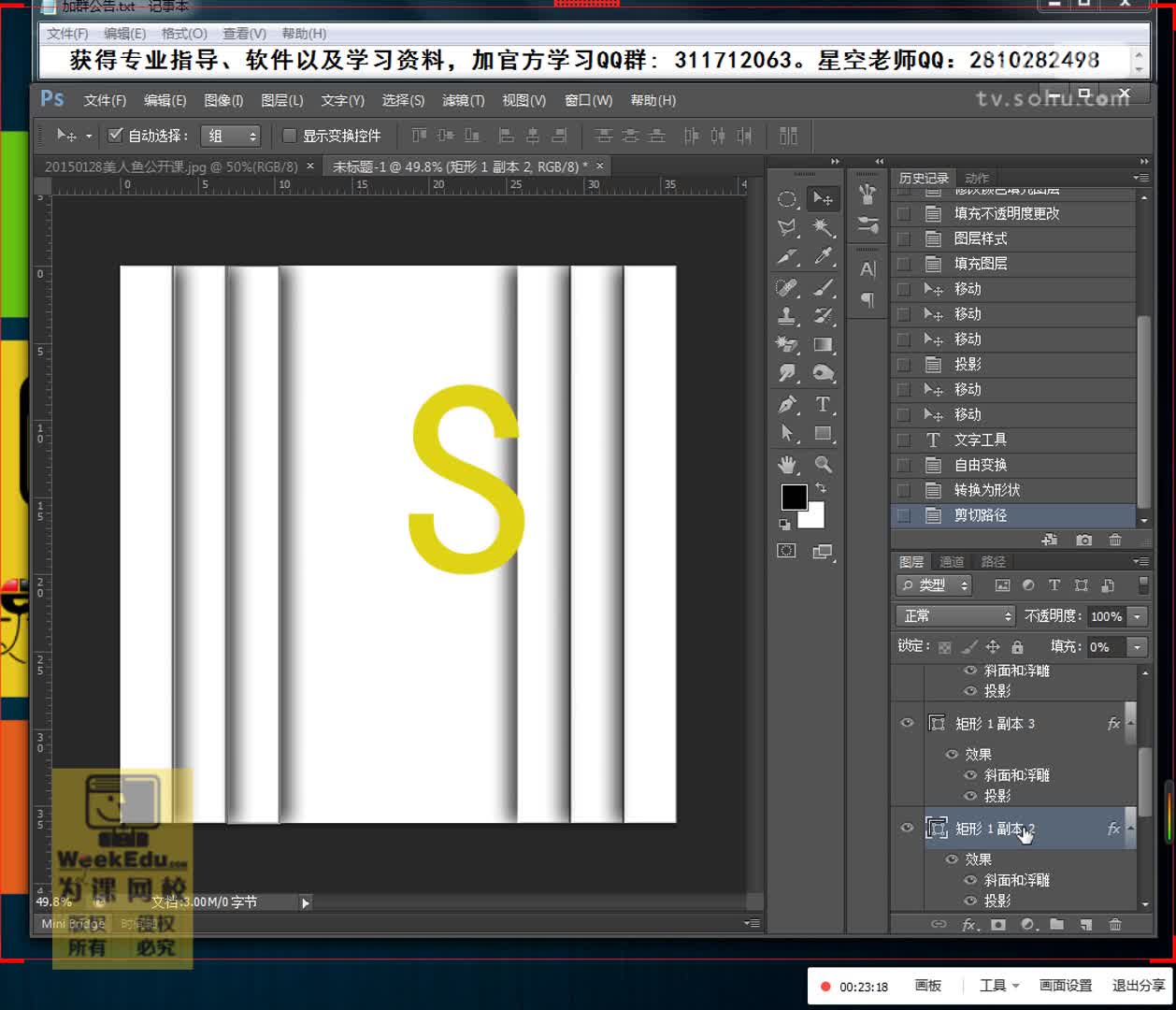The image size is (1176, 1010).
Task: Open the Paragraph panel icon
Action: pyautogui.click(x=868, y=299)
